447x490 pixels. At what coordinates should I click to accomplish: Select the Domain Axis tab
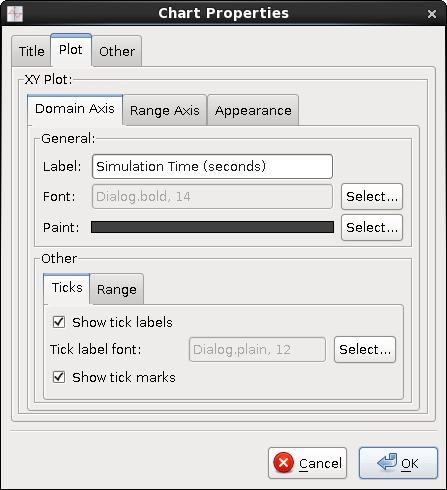point(75,109)
